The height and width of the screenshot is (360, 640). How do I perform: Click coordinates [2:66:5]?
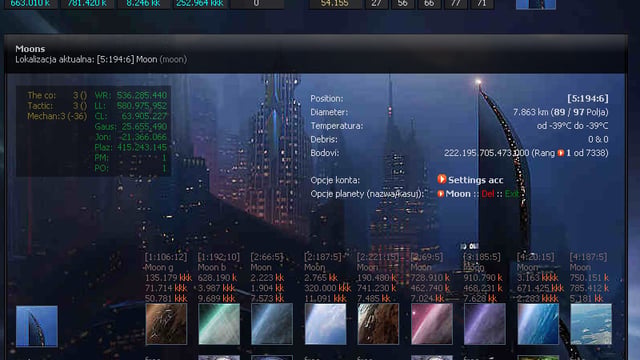267,257
